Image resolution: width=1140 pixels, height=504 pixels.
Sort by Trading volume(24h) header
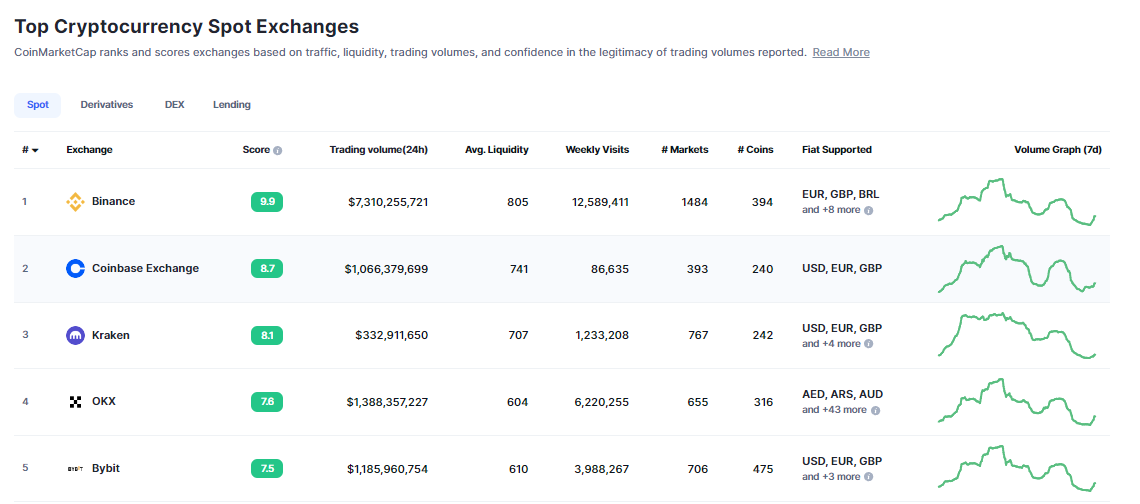379,150
